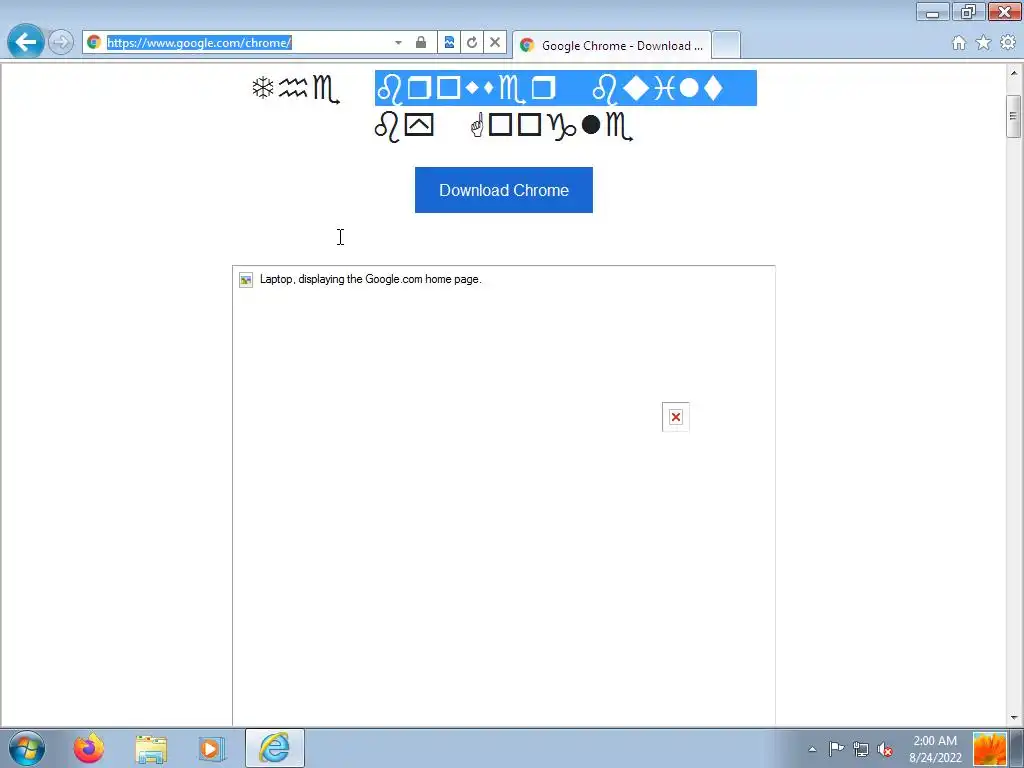View the security lock report icon

(421, 42)
